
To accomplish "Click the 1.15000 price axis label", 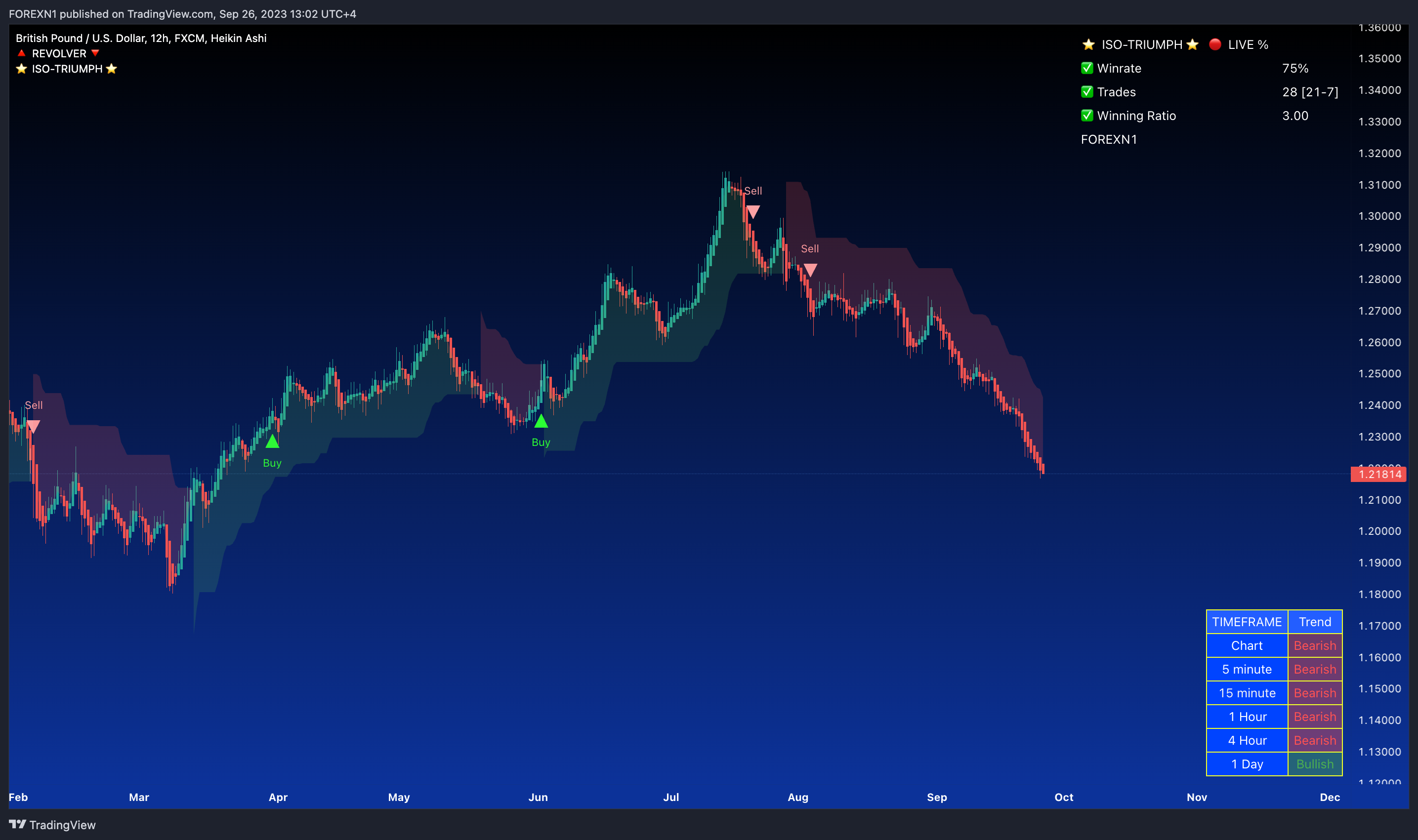I will click(x=1379, y=688).
